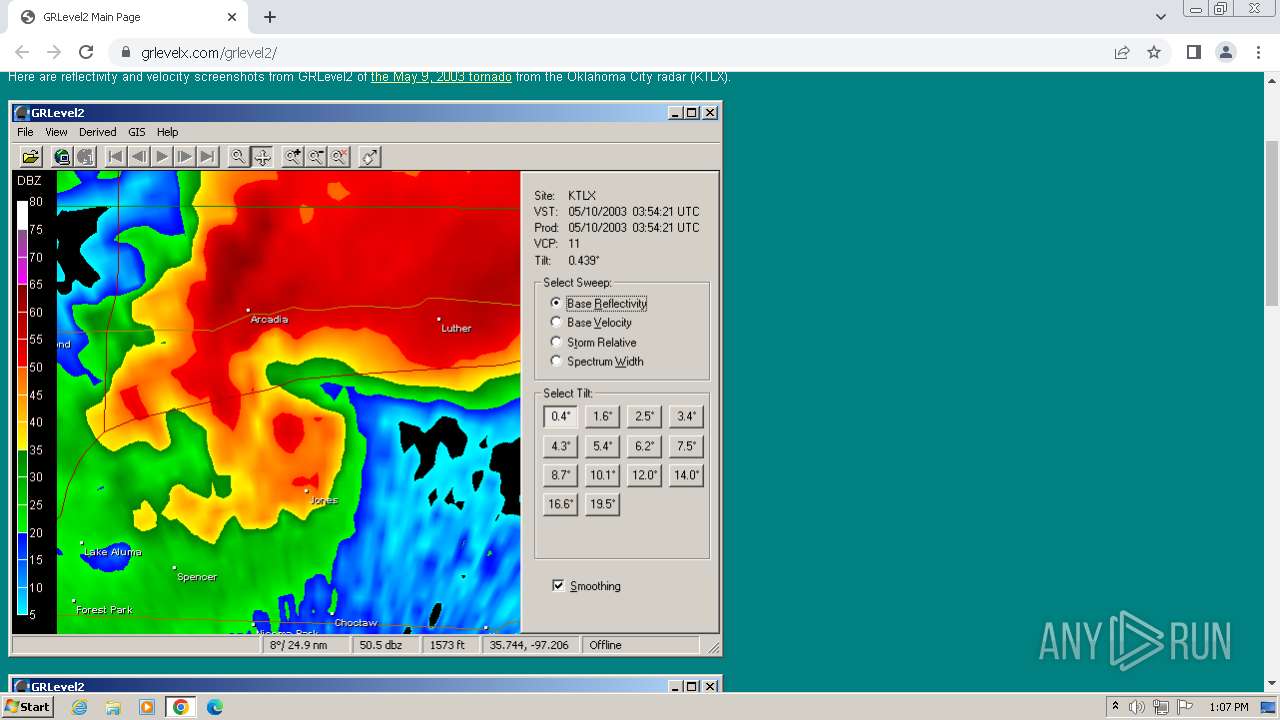Open a new browser tab
This screenshot has height=720, width=1280.
[270, 17]
